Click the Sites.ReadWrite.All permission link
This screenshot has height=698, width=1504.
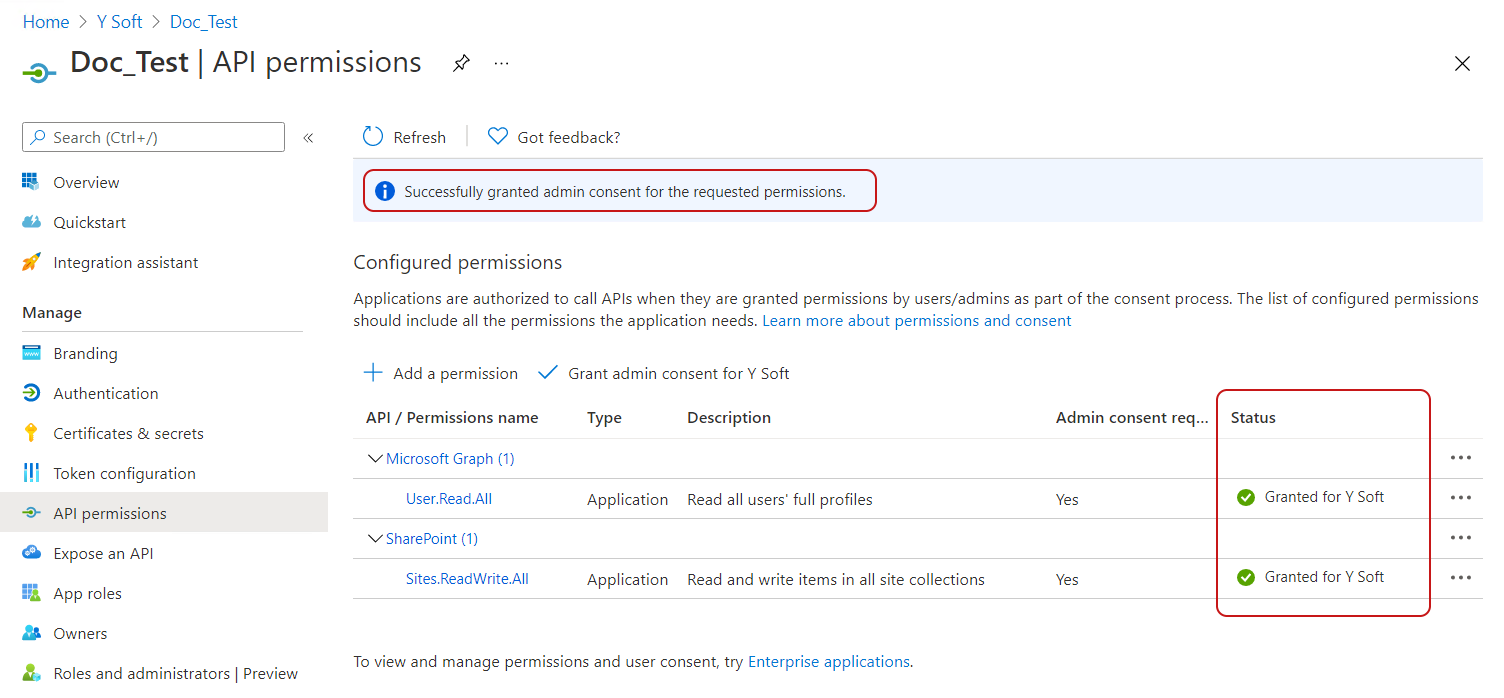tap(467, 579)
